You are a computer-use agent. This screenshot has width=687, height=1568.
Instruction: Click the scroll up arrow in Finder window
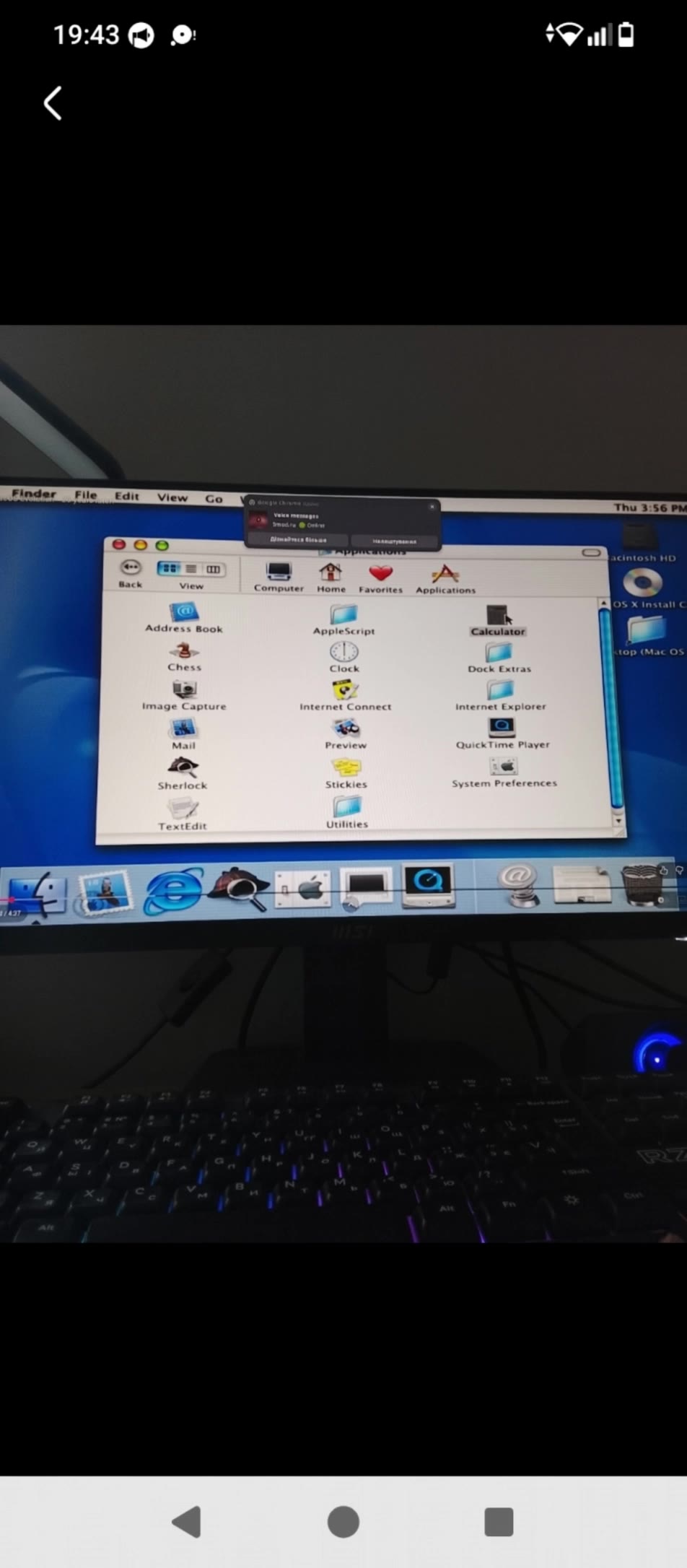(x=605, y=603)
